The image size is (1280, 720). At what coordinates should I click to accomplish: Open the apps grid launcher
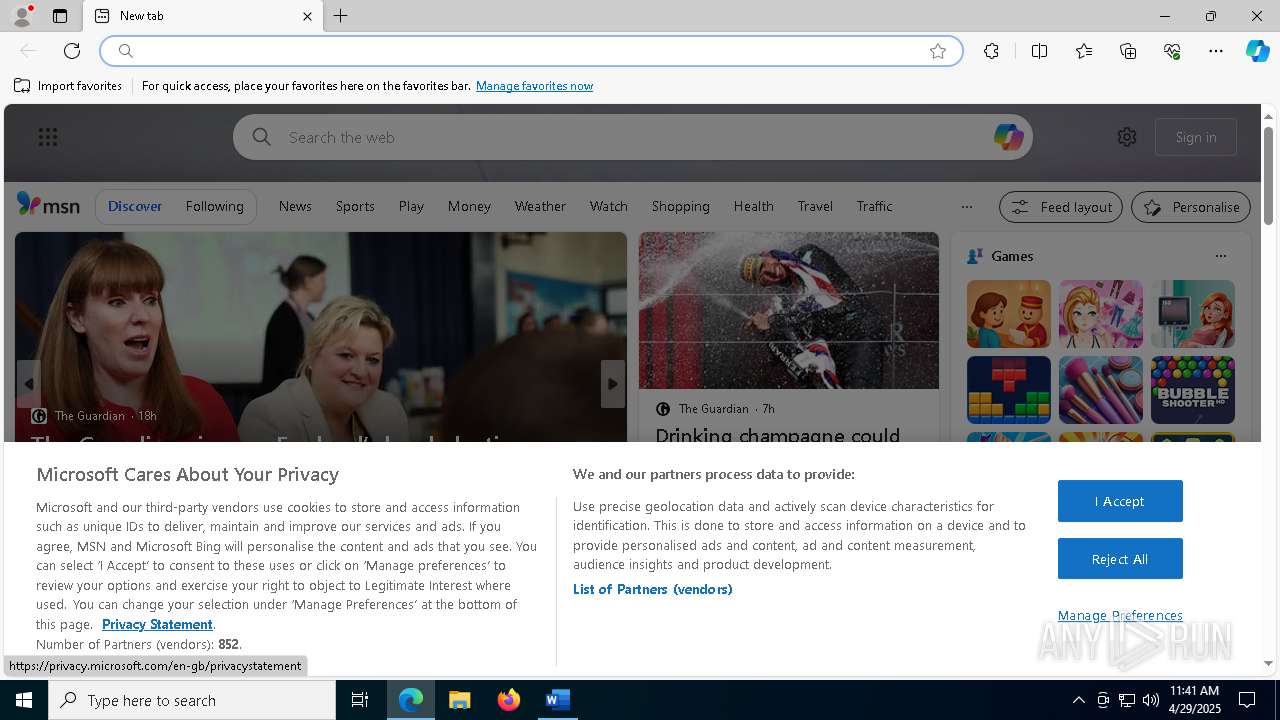point(48,137)
